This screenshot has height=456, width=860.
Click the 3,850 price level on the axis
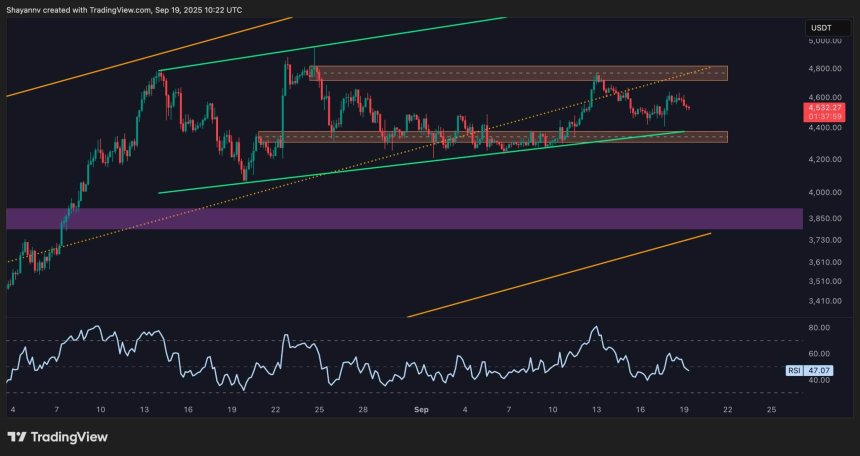(822, 218)
